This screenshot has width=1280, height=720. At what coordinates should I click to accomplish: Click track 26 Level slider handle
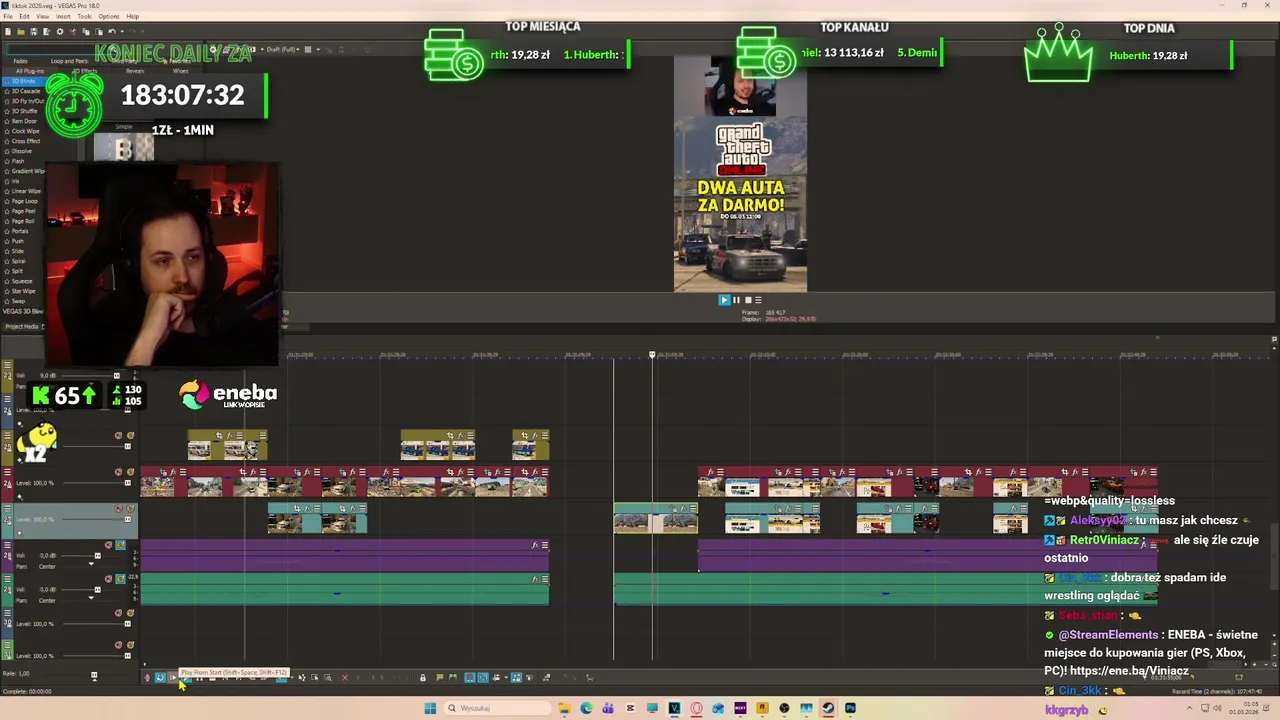(x=127, y=483)
